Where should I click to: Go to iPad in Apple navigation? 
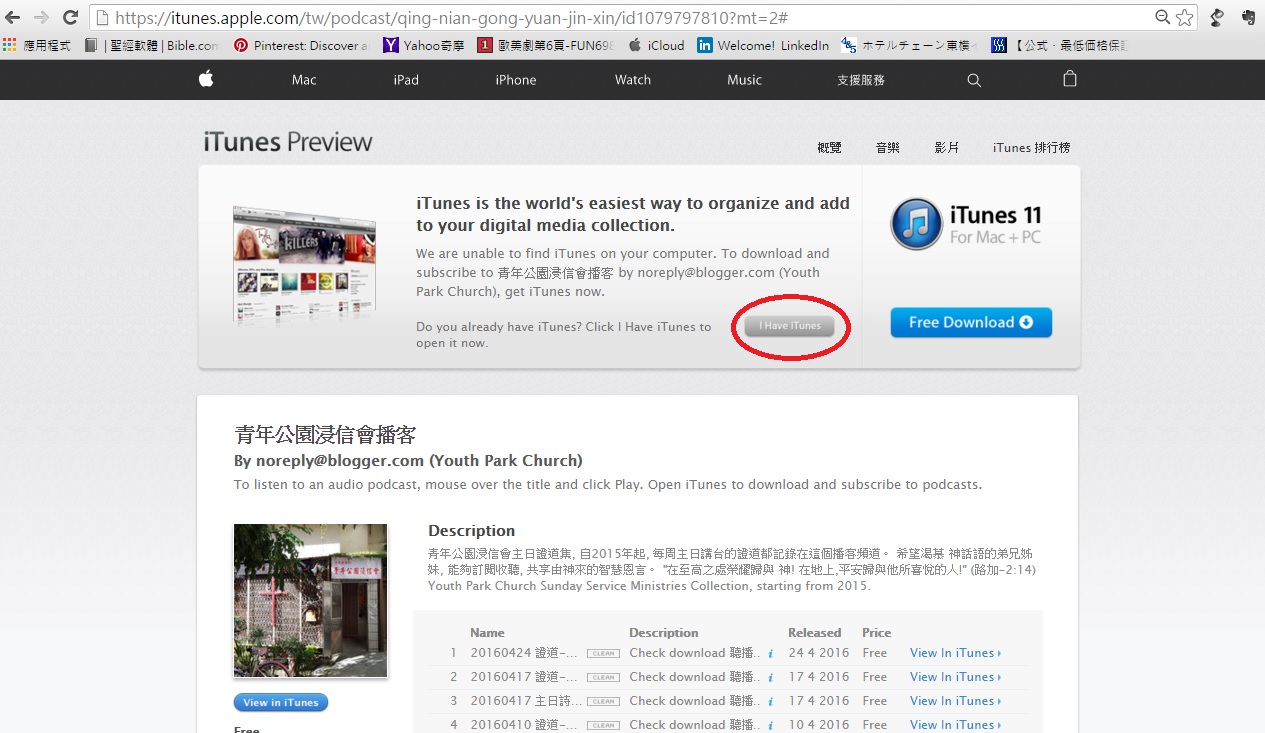406,80
